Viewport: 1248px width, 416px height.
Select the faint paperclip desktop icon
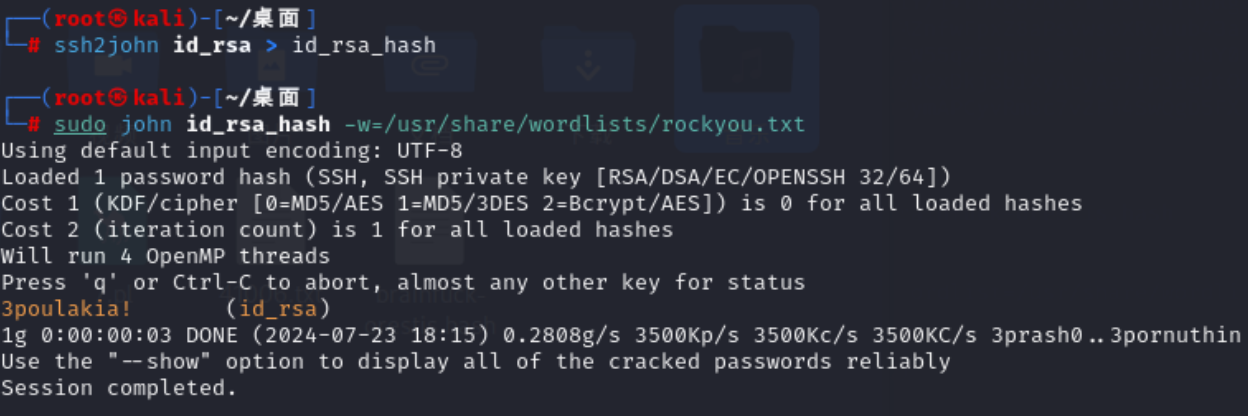pos(427,62)
